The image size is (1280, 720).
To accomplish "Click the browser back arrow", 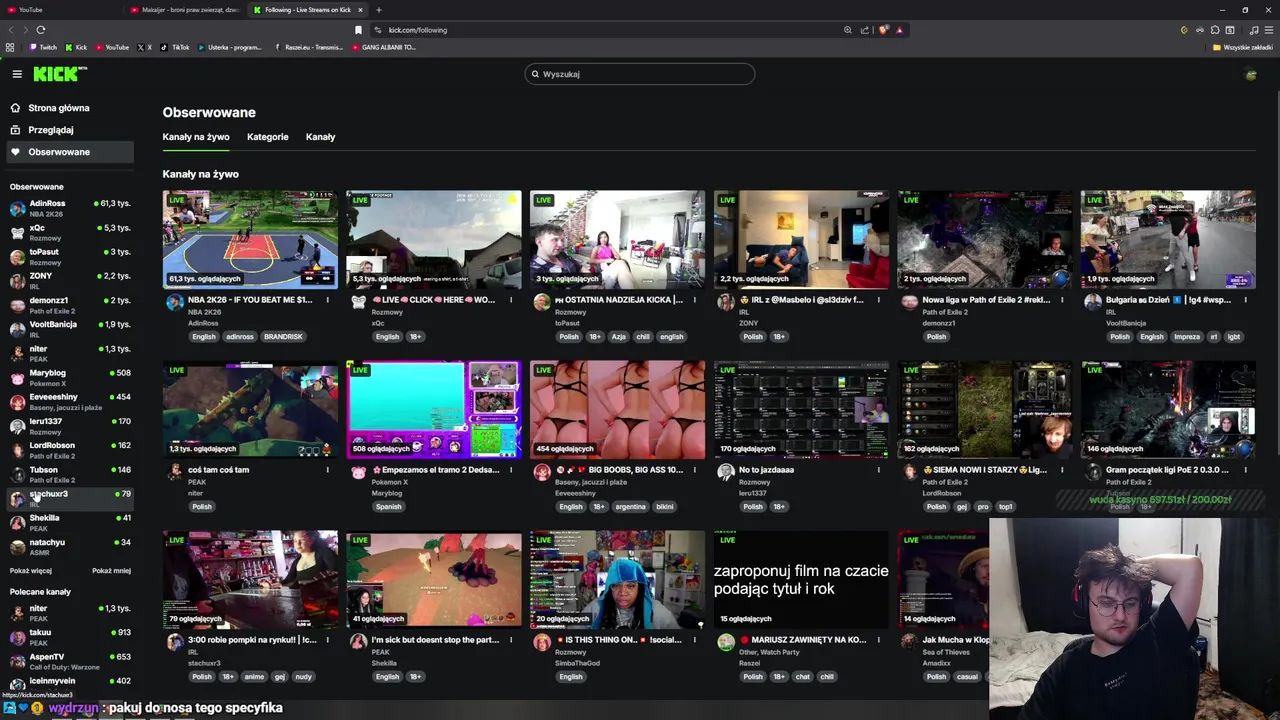I will [x=11, y=30].
